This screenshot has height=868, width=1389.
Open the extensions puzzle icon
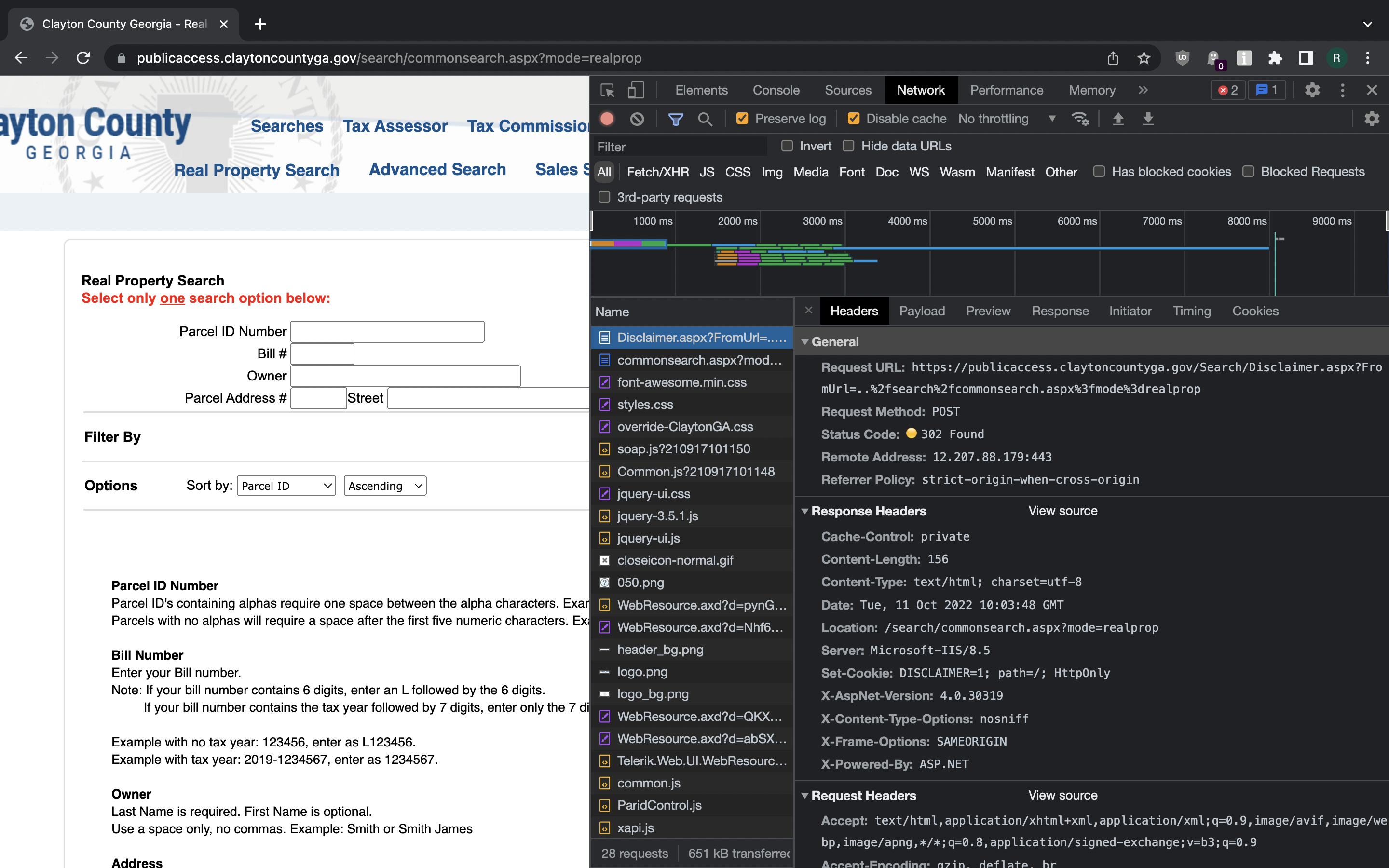pyautogui.click(x=1275, y=58)
